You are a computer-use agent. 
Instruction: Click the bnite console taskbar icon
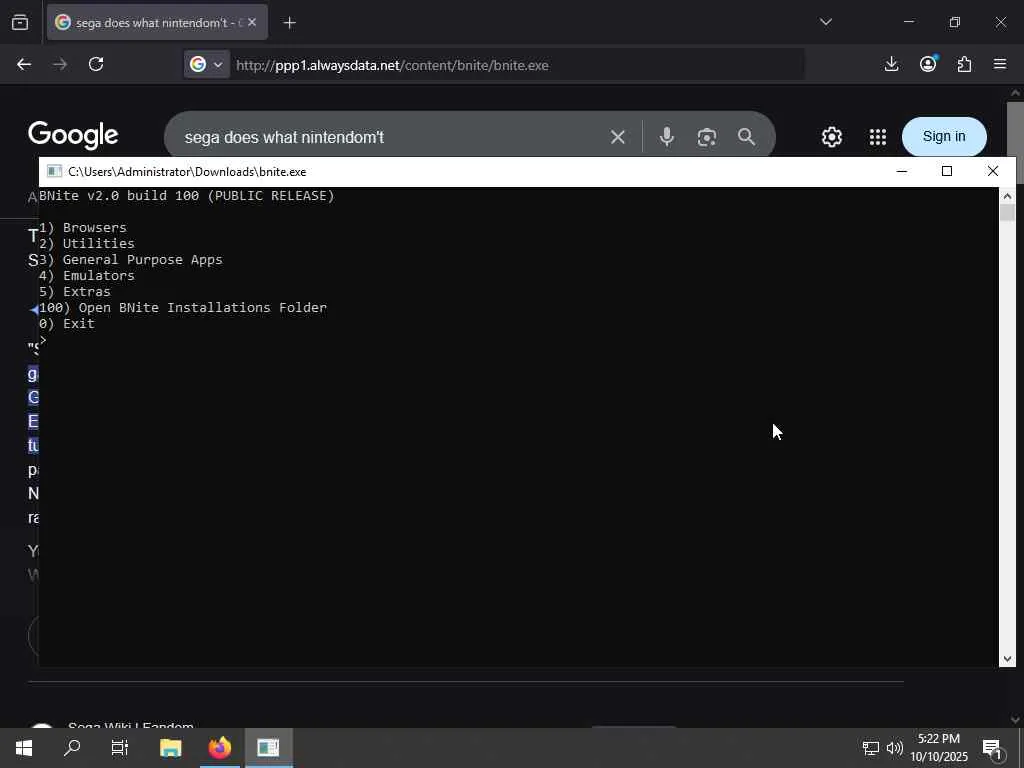click(268, 748)
